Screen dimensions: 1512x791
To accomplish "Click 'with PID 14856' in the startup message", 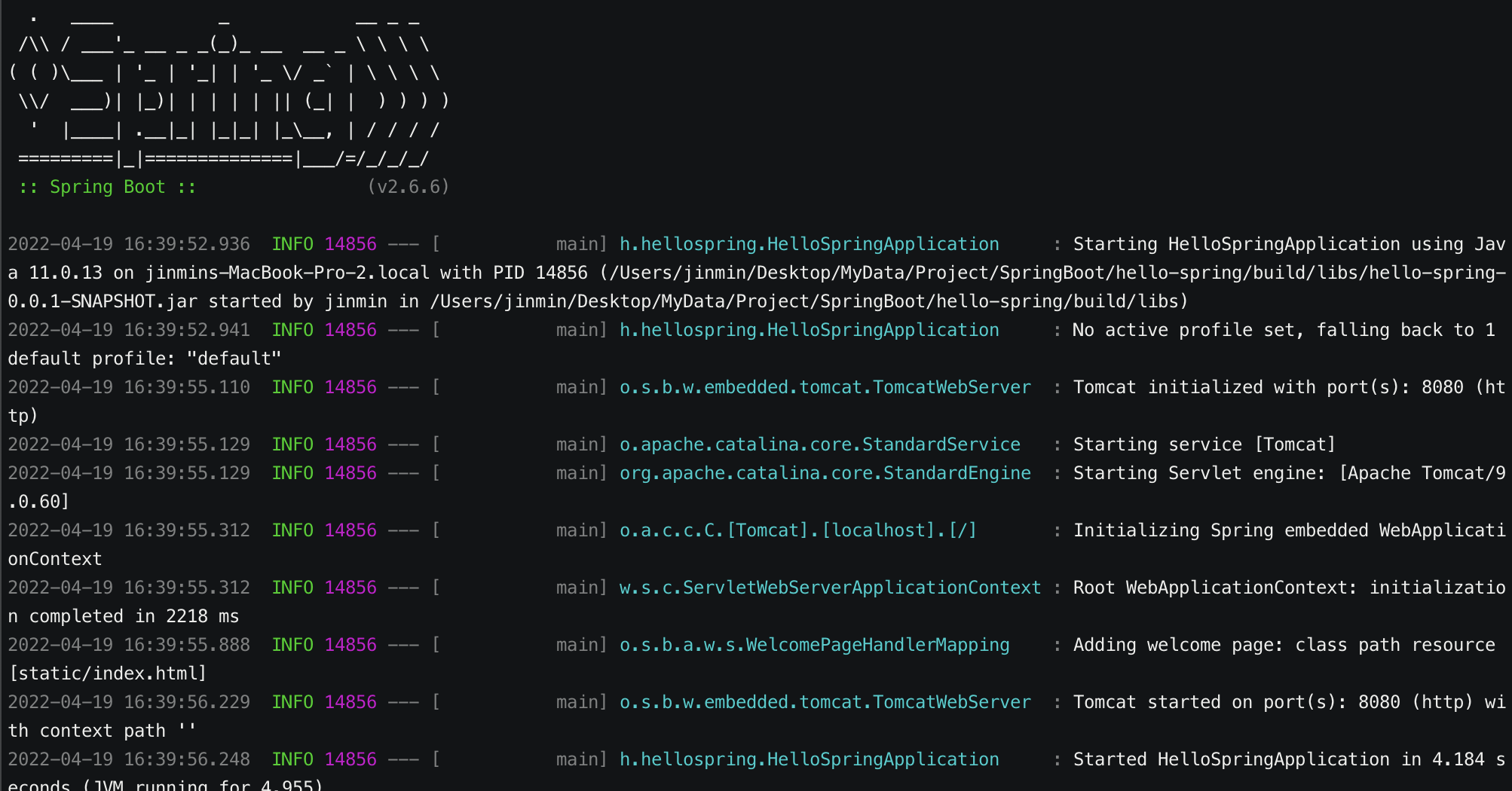I will [x=514, y=273].
